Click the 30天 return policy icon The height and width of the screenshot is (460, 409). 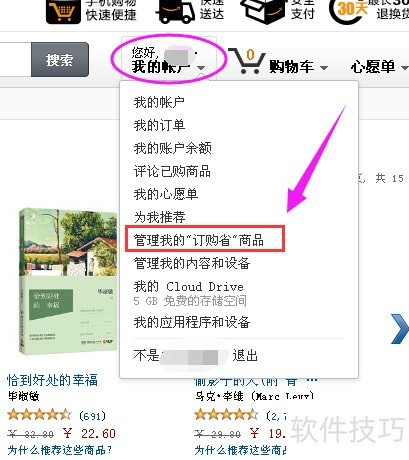pos(350,10)
